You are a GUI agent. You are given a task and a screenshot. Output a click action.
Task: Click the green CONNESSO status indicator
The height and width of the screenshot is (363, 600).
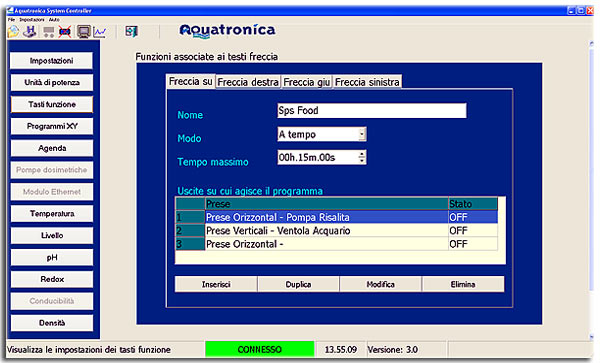(260, 349)
